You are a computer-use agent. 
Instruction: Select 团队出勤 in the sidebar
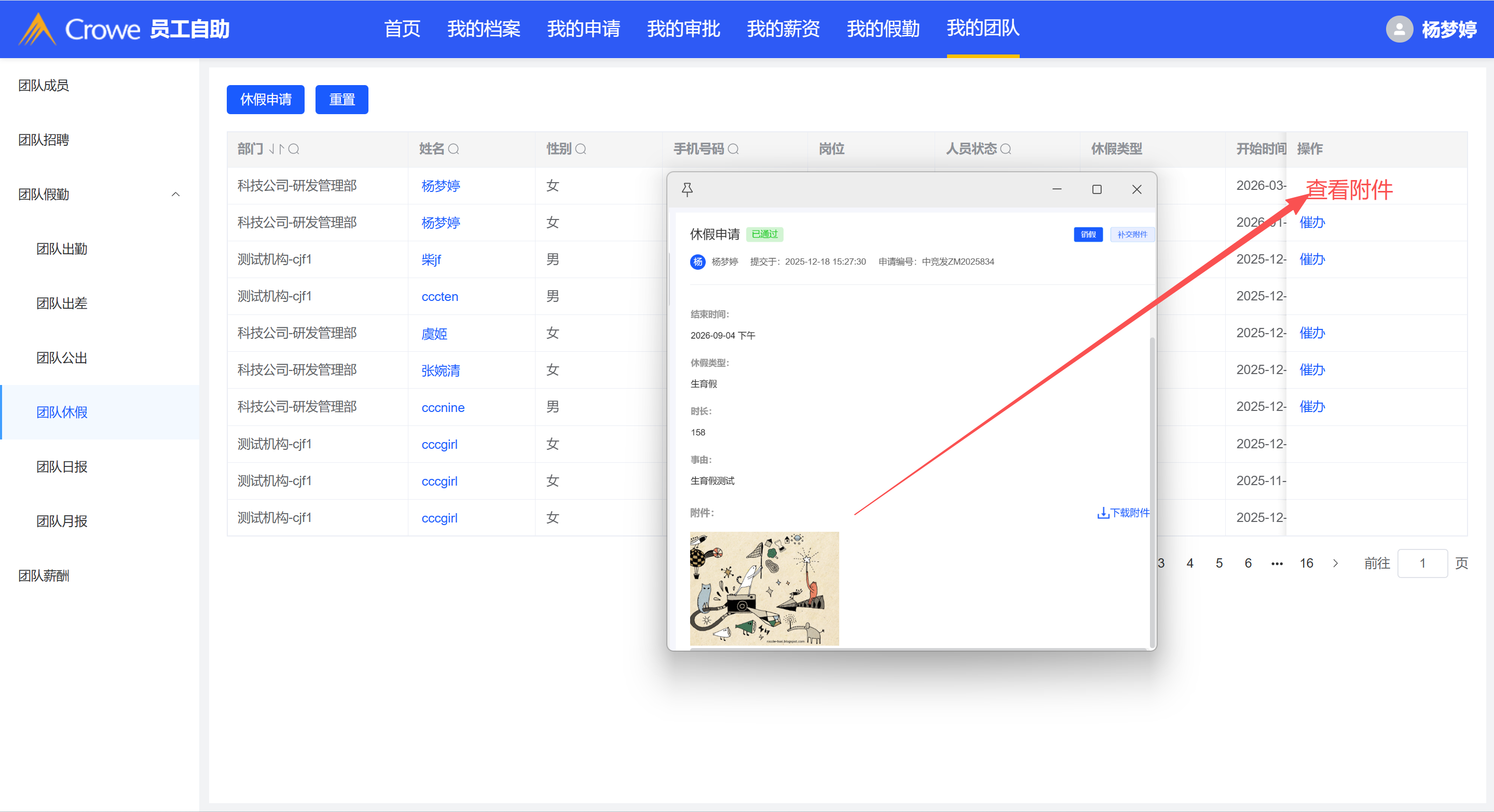pos(61,249)
